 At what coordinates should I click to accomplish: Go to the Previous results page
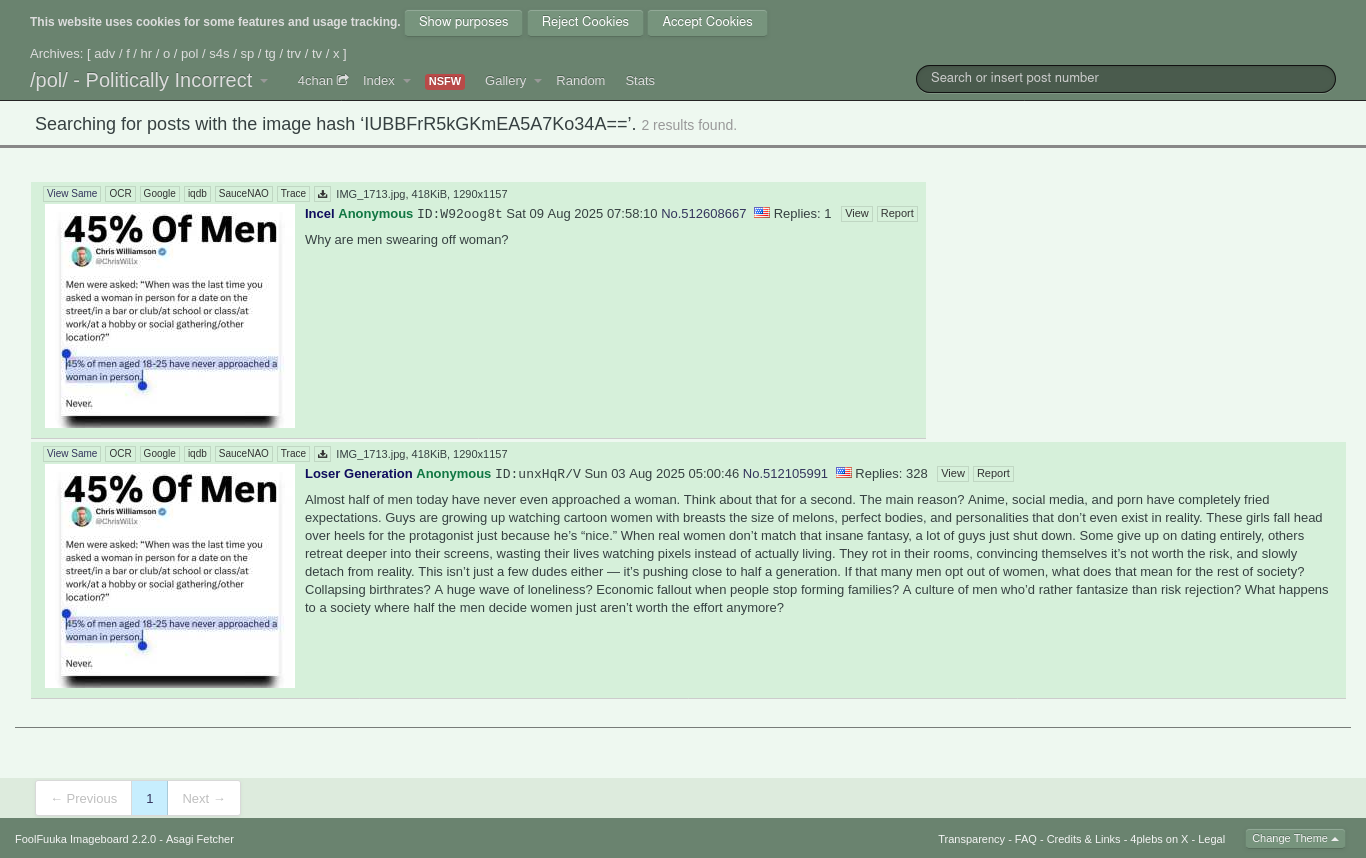coord(84,798)
